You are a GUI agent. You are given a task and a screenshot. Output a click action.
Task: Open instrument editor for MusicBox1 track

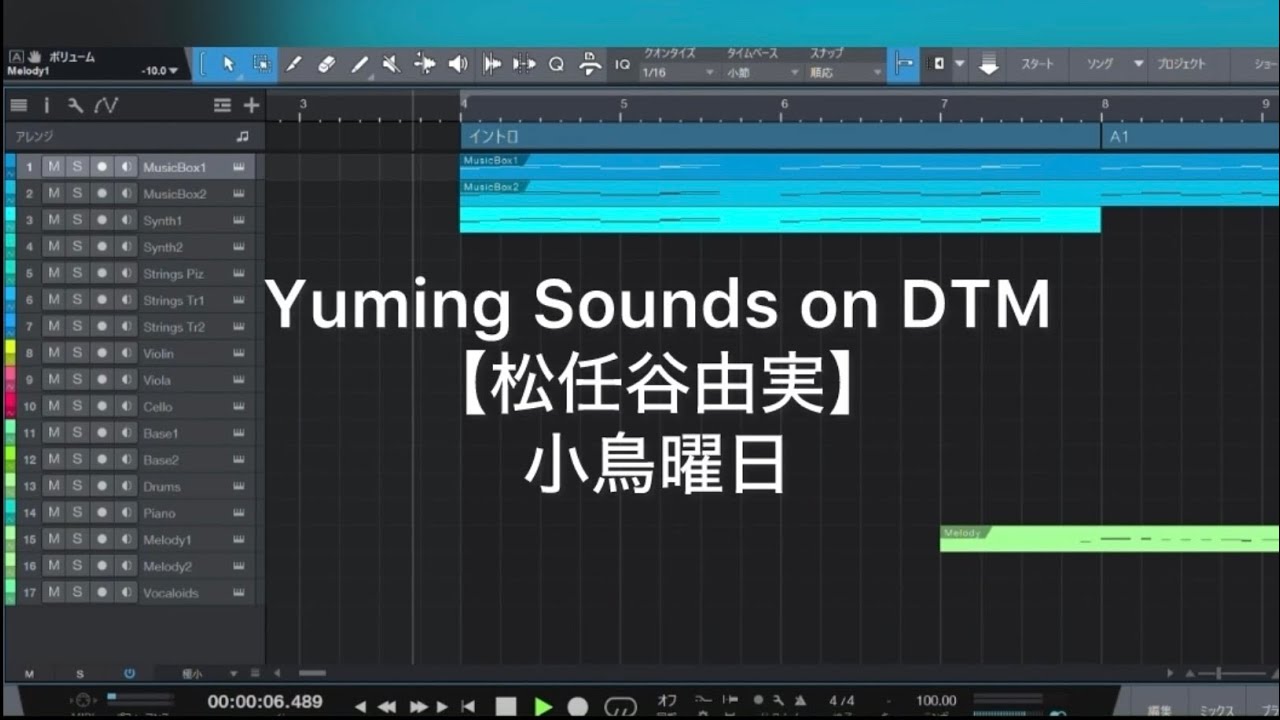(x=239, y=167)
